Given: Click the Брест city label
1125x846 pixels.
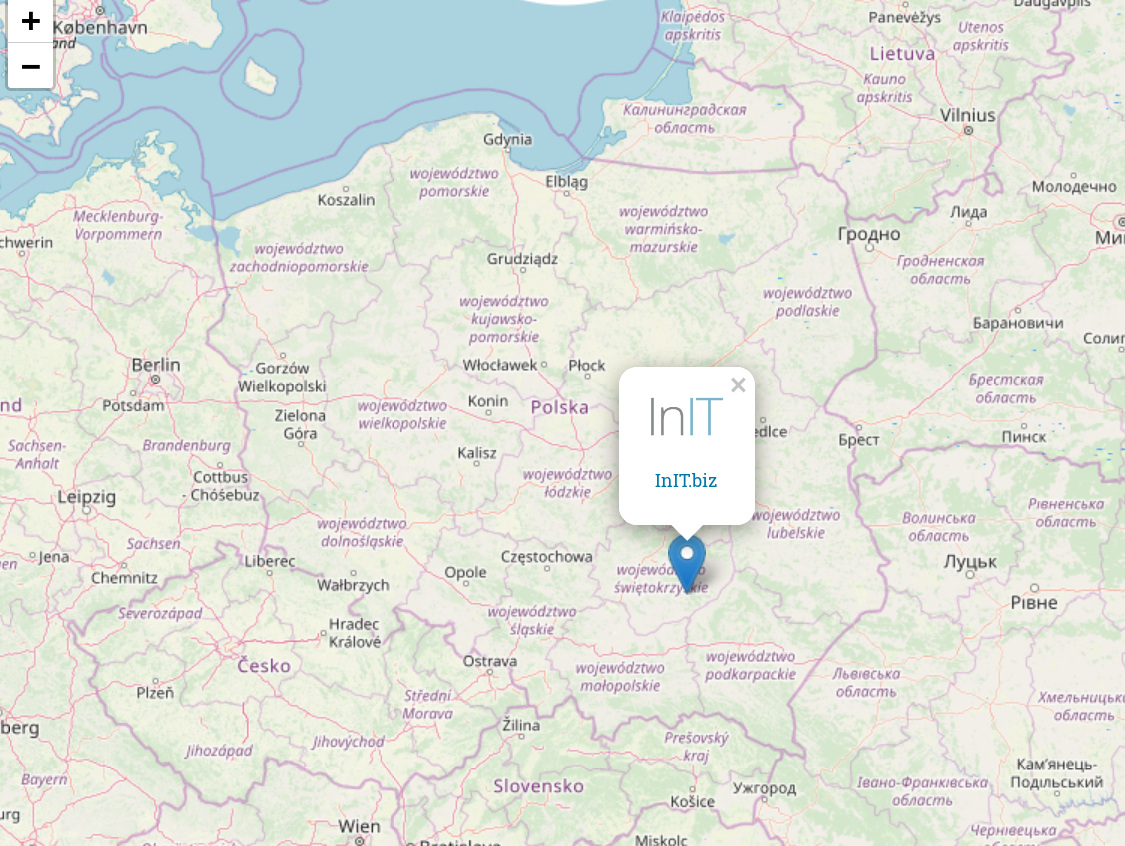Looking at the screenshot, I should 858,440.
